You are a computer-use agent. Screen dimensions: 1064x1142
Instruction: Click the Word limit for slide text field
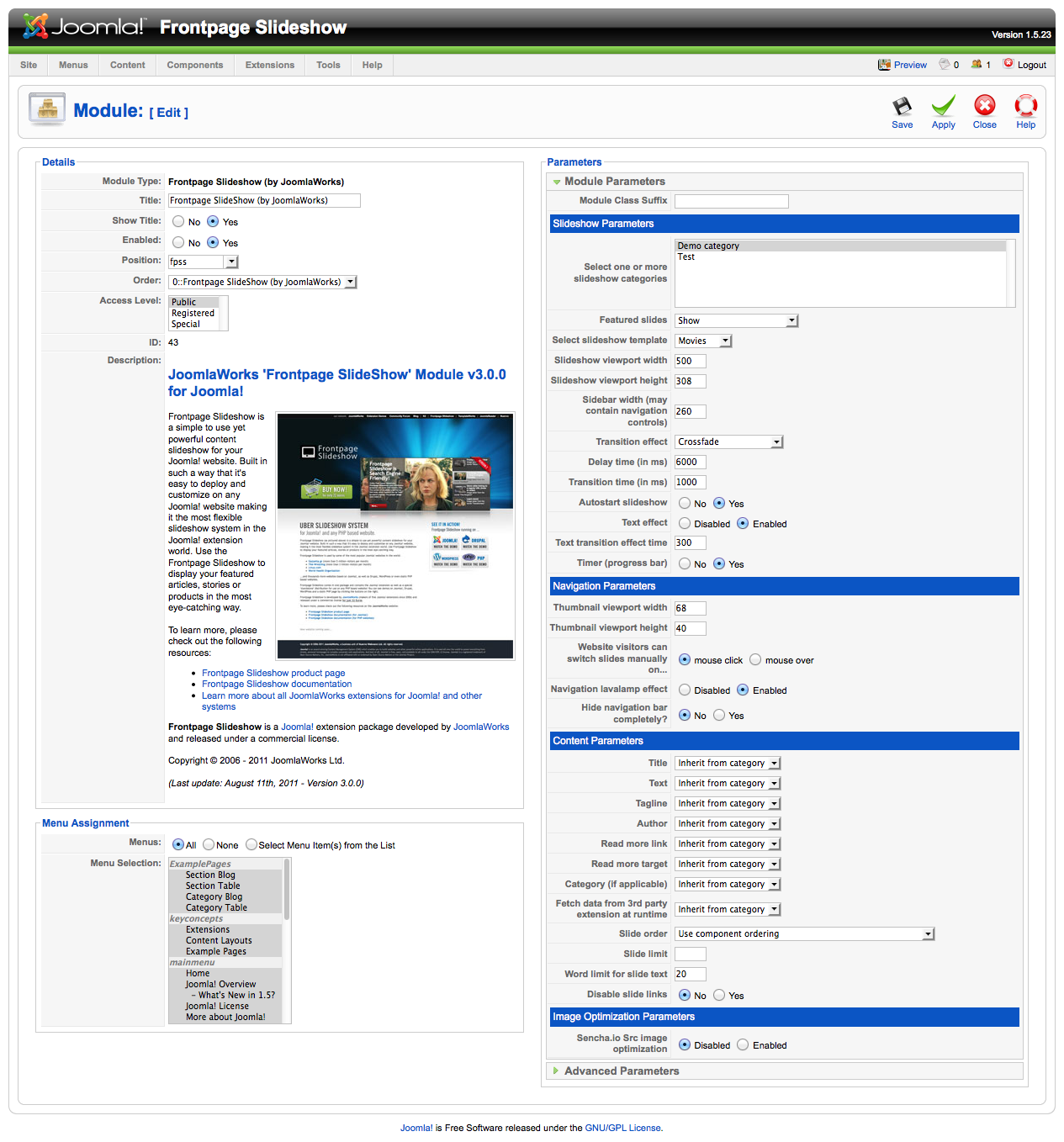point(691,975)
